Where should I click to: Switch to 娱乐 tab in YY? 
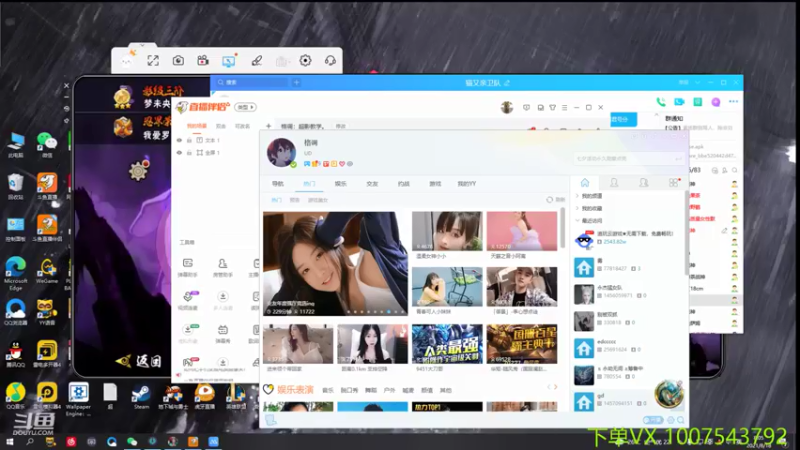340,184
